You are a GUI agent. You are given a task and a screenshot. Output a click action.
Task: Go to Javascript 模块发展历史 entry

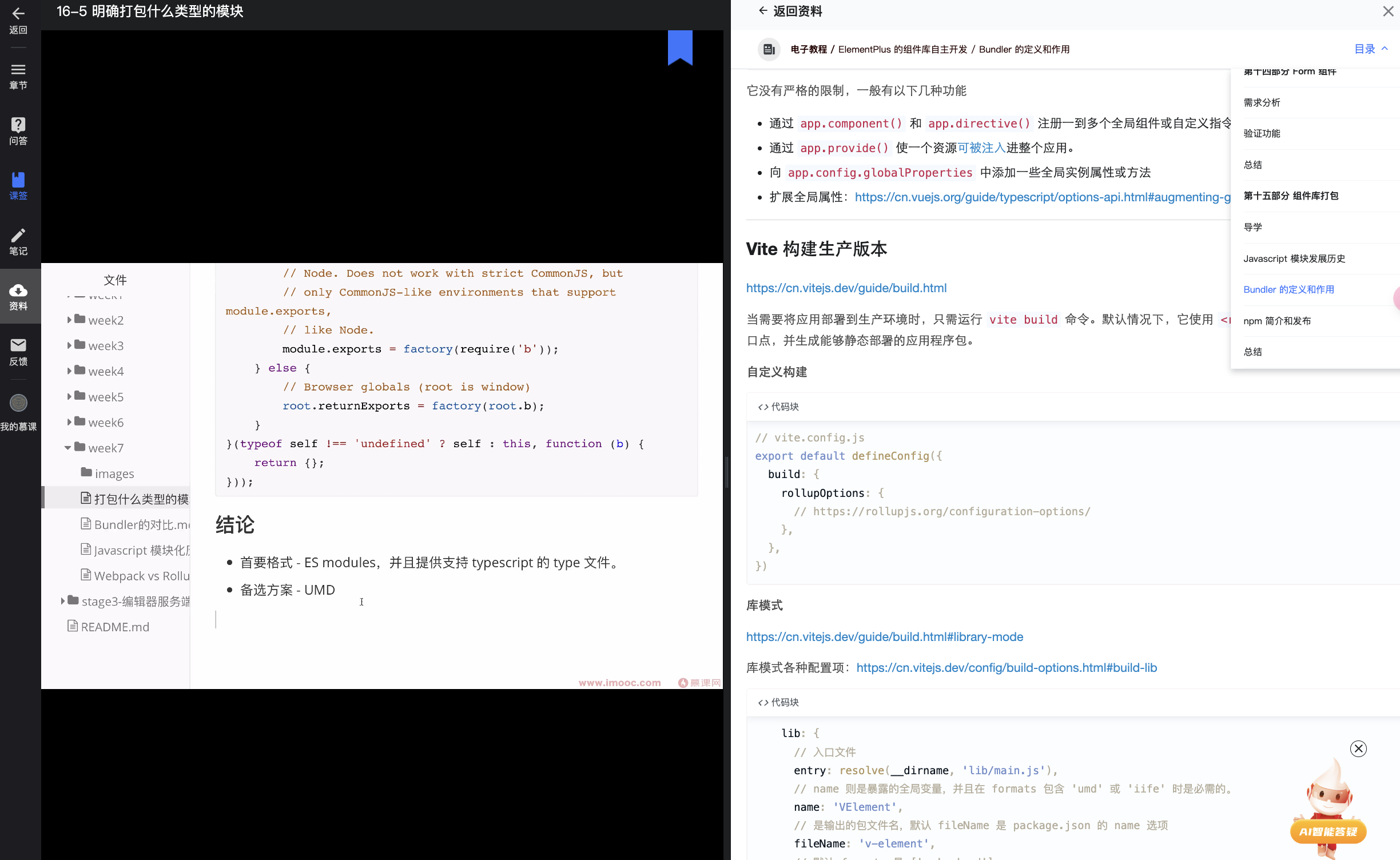pyautogui.click(x=1294, y=258)
